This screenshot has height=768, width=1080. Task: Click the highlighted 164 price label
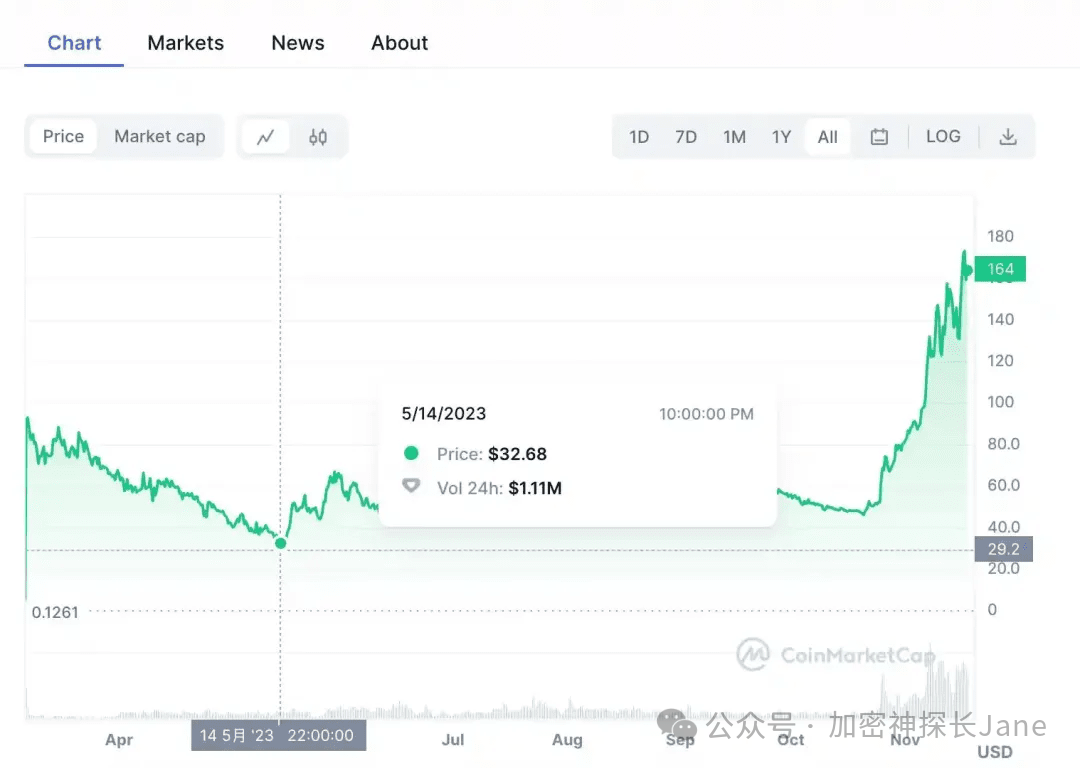1000,268
